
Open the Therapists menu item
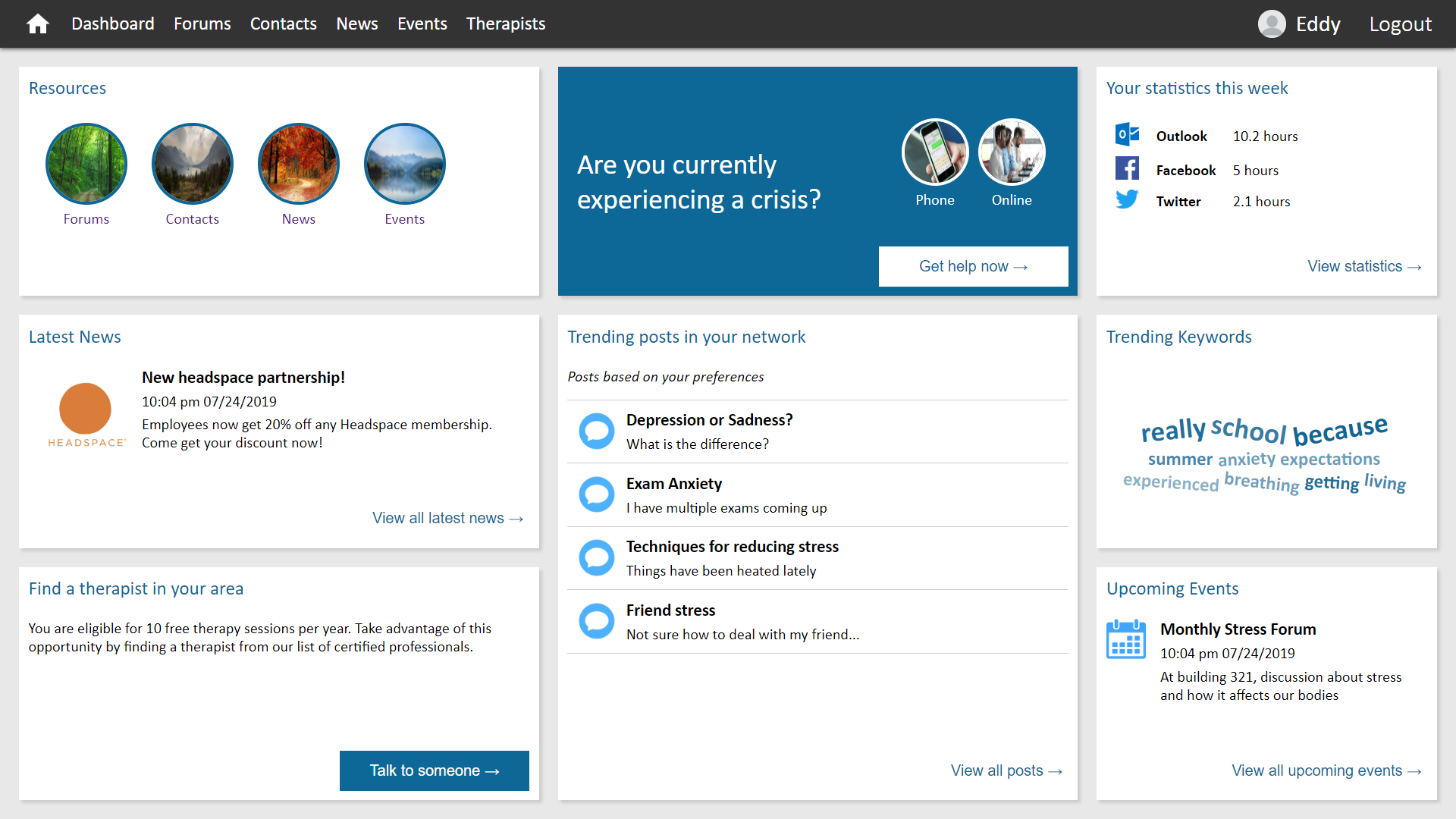506,22
